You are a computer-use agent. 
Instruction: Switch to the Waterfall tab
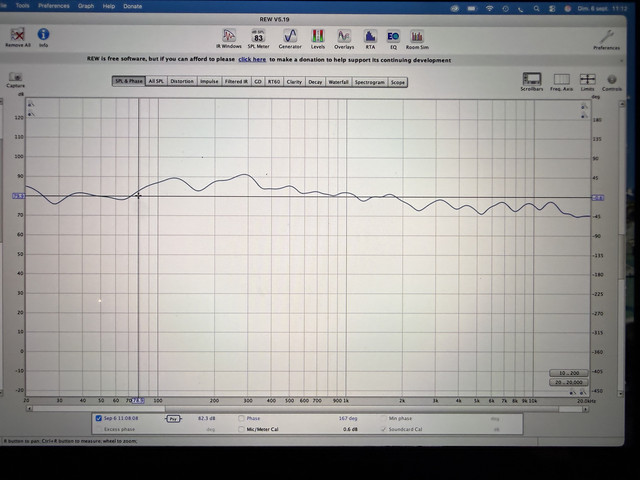[338, 82]
